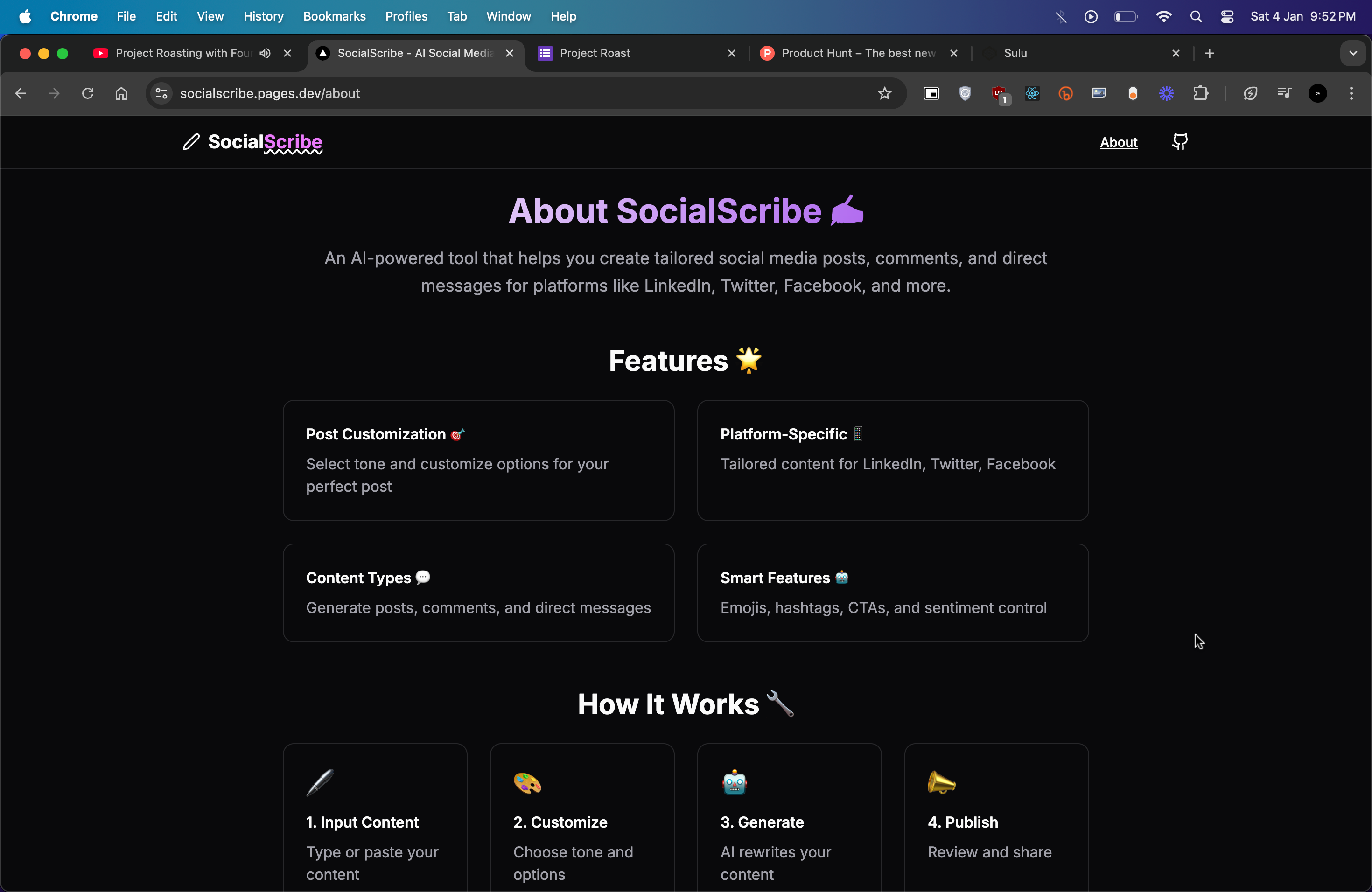Mute audio on the Project Roasting tab
1372x892 pixels.
coord(265,53)
